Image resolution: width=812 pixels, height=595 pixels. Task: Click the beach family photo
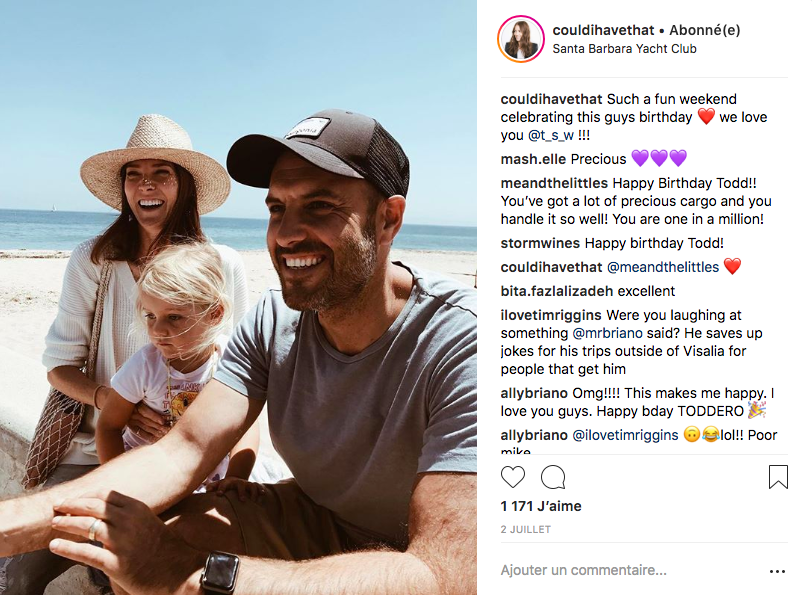[238, 297]
